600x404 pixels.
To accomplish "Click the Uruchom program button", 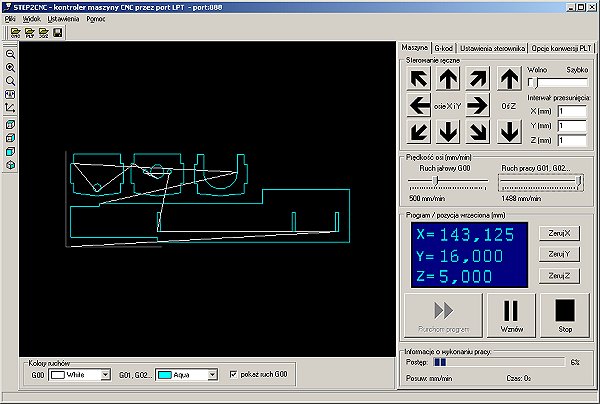I will pyautogui.click(x=443, y=316).
